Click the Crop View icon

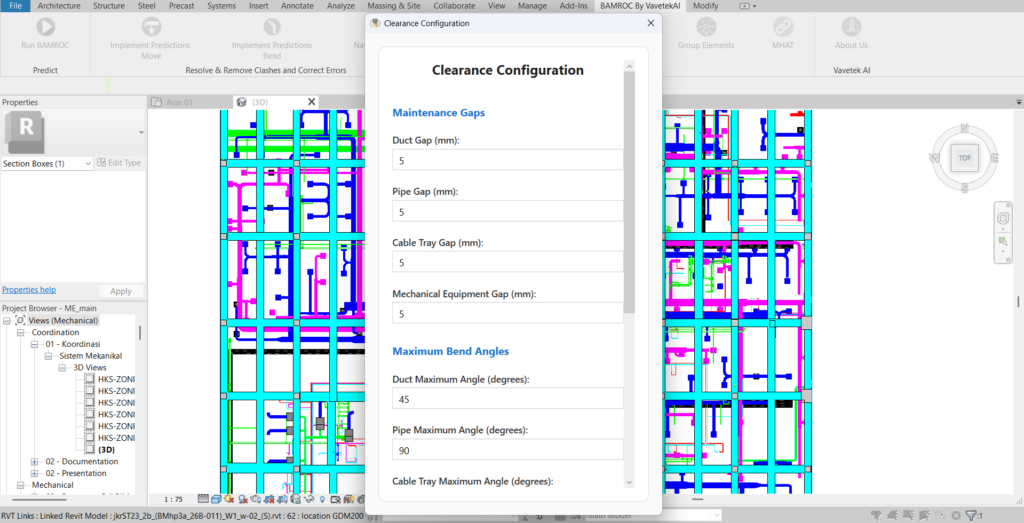(x=270, y=499)
